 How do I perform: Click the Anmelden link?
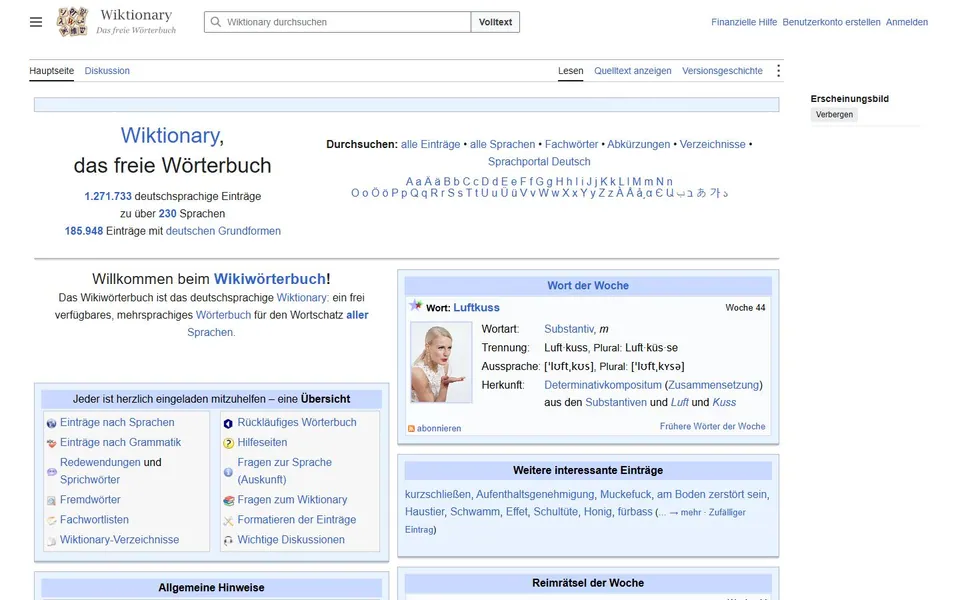(x=907, y=22)
